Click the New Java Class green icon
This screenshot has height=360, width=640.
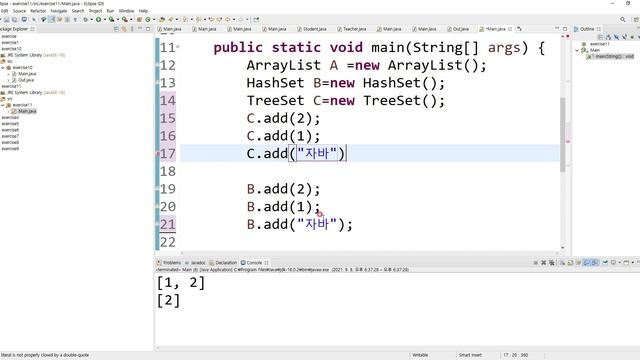click(148, 19)
